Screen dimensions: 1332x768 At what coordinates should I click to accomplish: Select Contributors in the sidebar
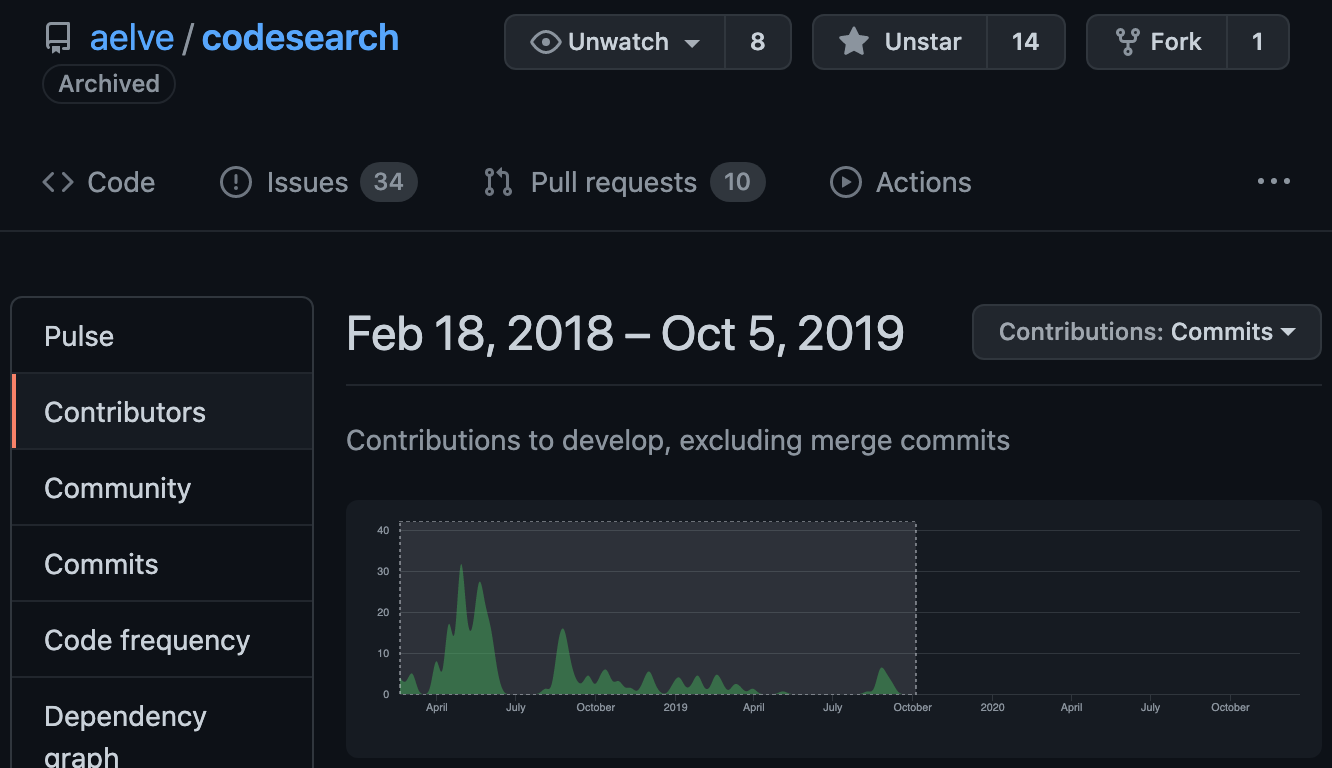(162, 412)
